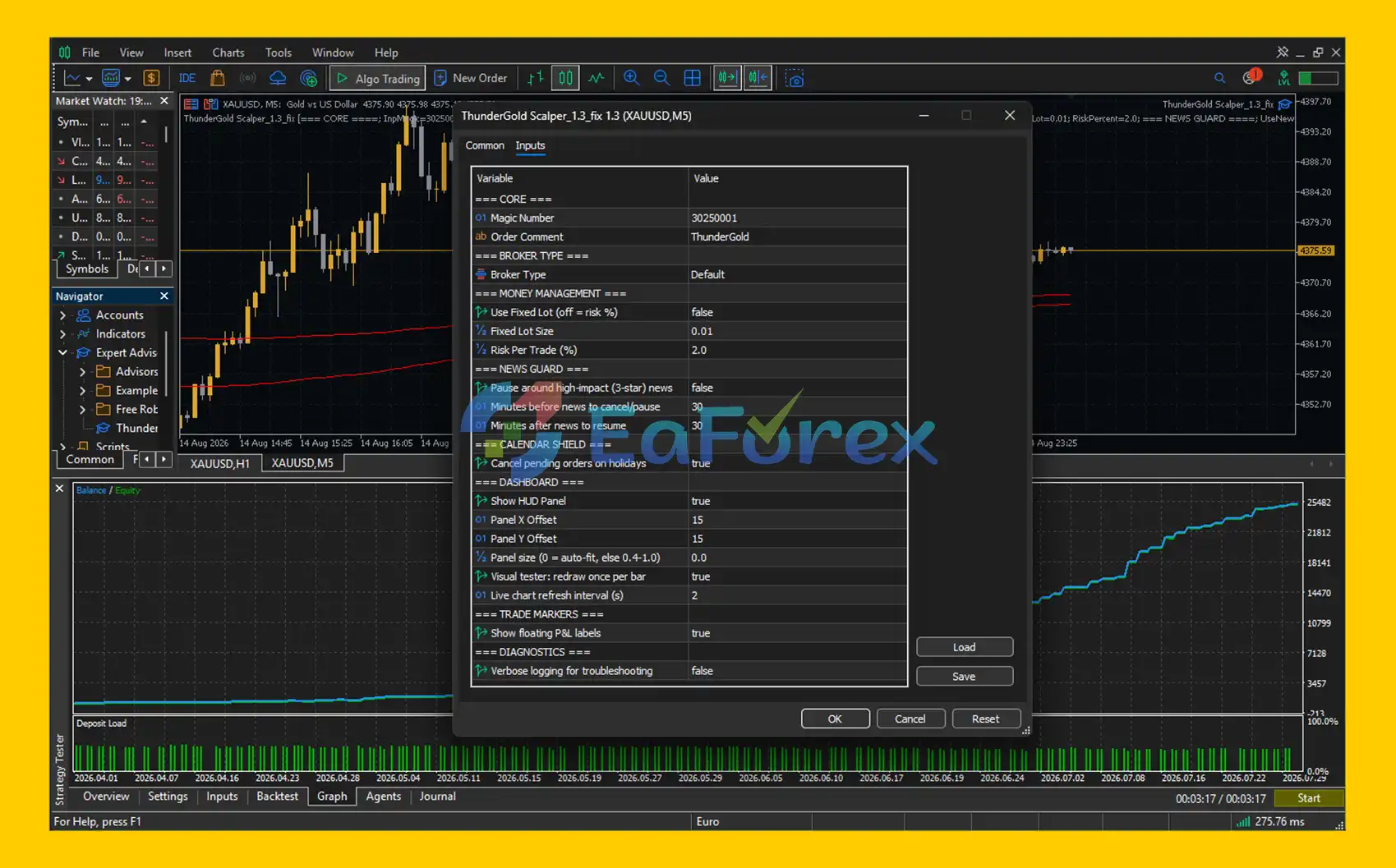Click the Save button for inputs
The height and width of the screenshot is (868, 1396).
click(x=965, y=677)
